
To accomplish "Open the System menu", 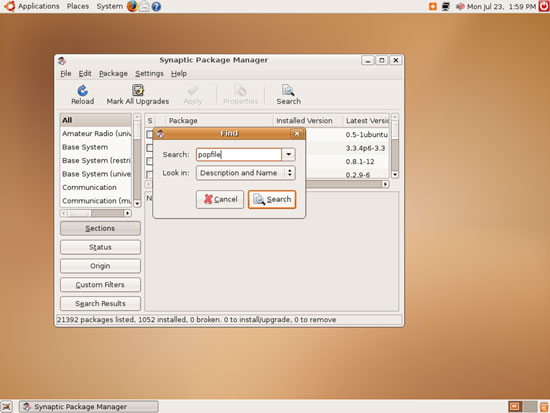I will pyautogui.click(x=109, y=6).
